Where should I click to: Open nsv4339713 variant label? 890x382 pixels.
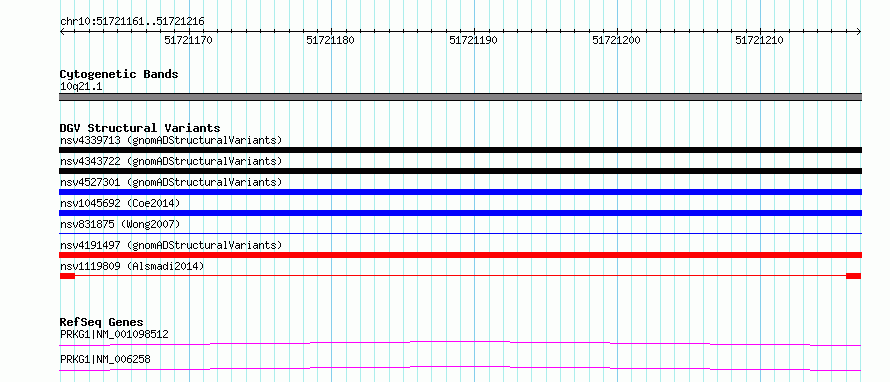click(171, 140)
